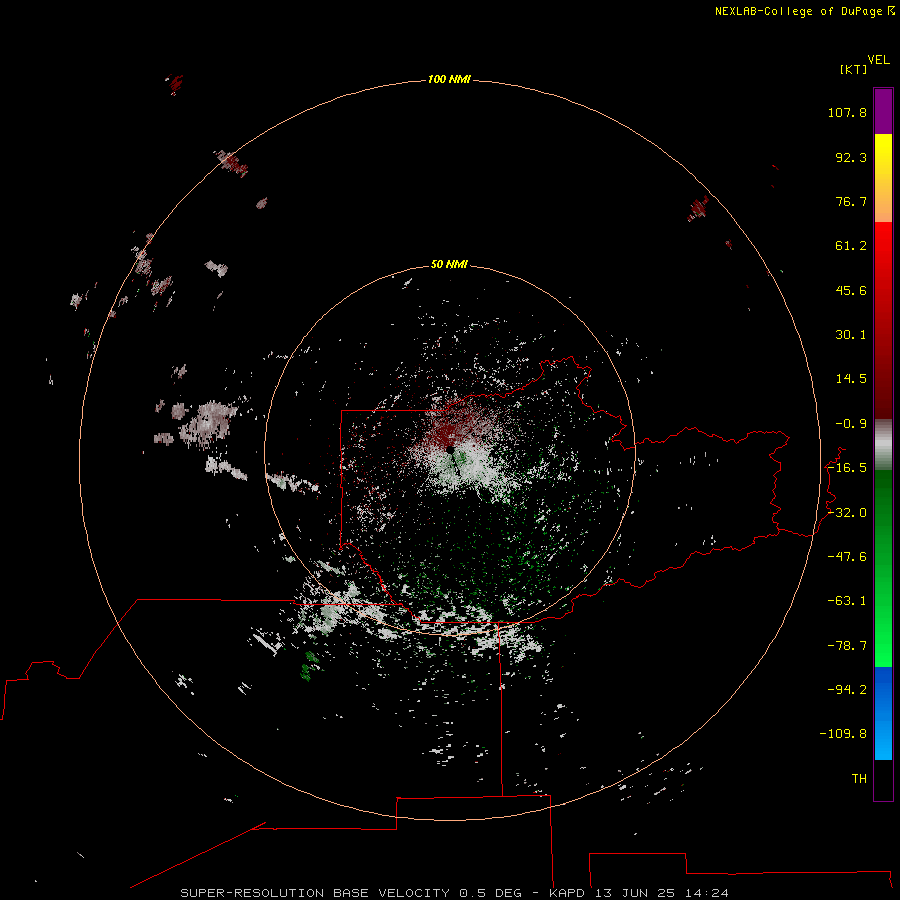Click the 14.5 legend value

[851, 379]
